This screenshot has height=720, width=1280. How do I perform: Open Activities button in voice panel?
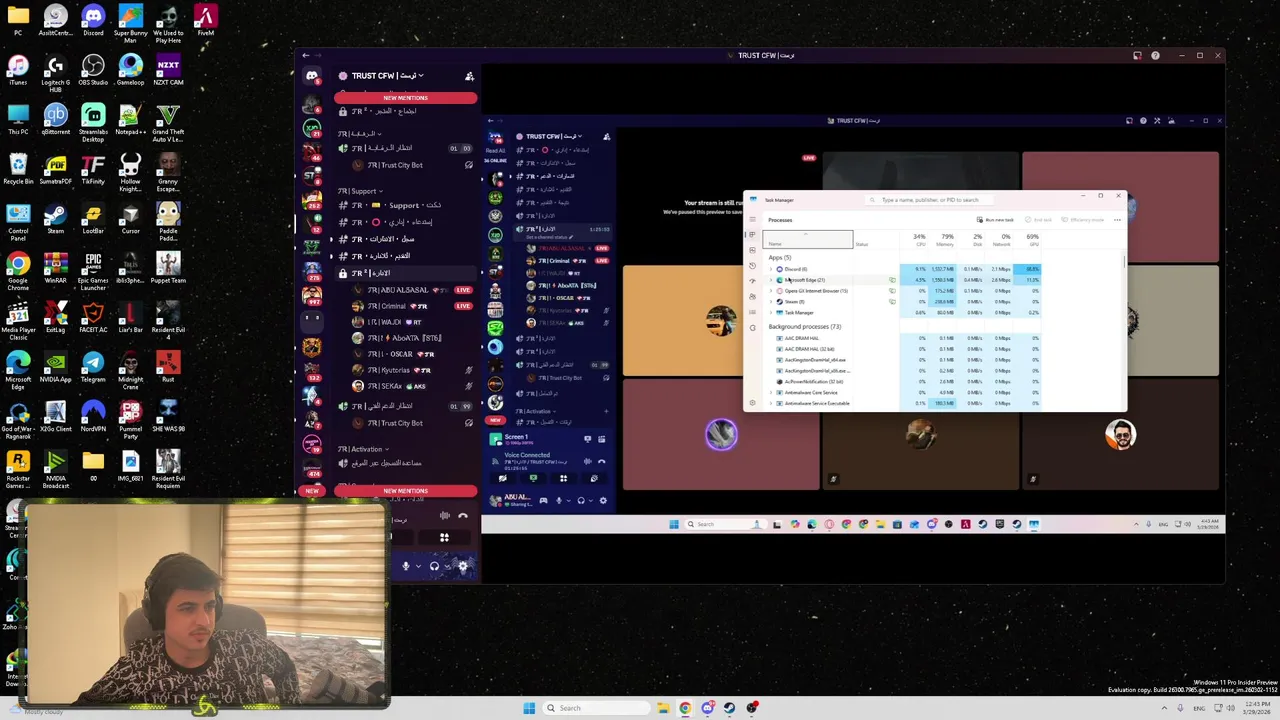444,538
